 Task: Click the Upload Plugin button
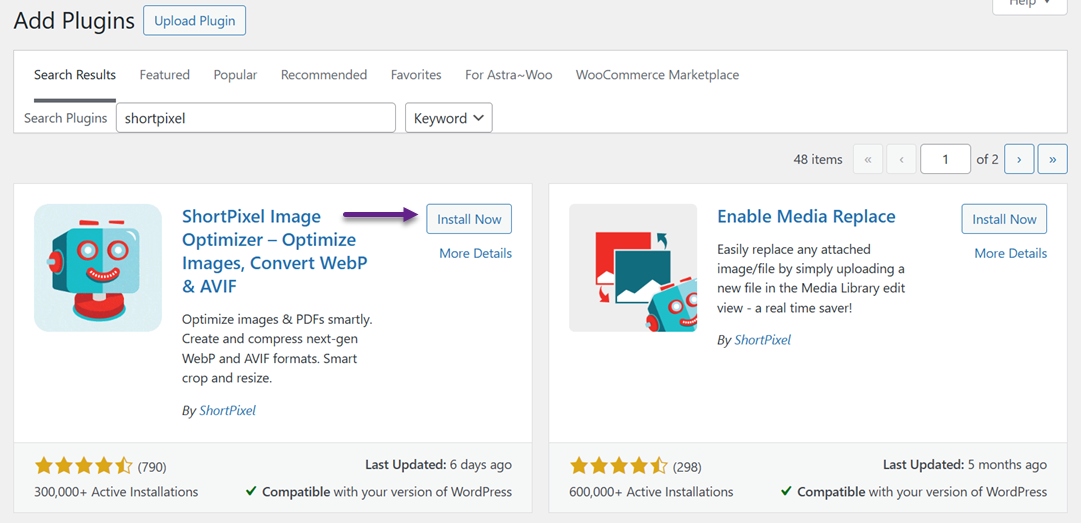point(194,21)
